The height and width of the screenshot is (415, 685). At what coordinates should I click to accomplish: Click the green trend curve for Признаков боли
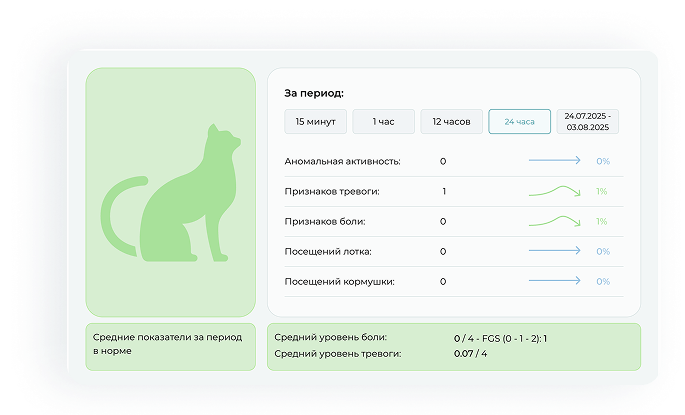coord(554,221)
